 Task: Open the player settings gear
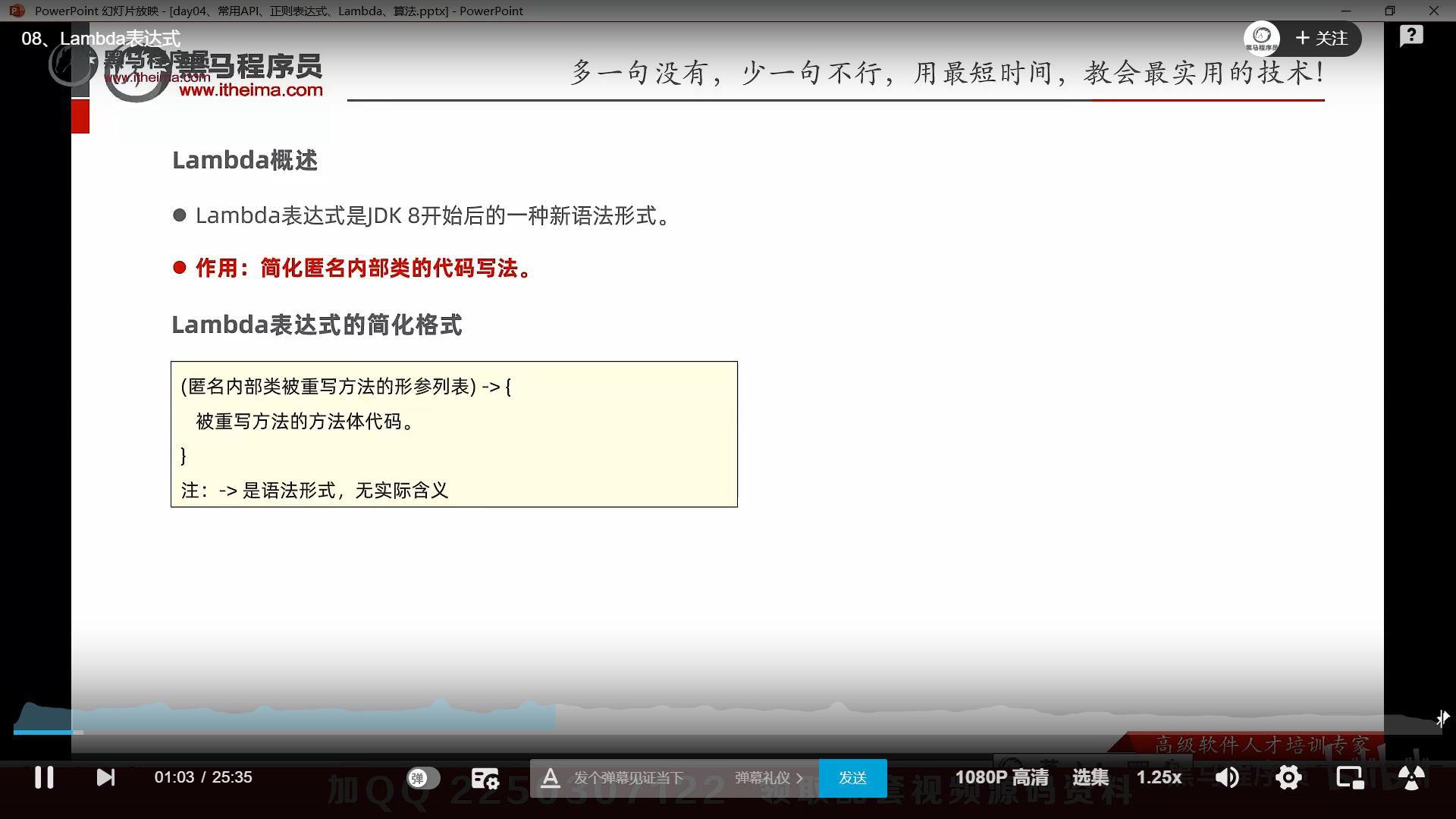click(1288, 777)
